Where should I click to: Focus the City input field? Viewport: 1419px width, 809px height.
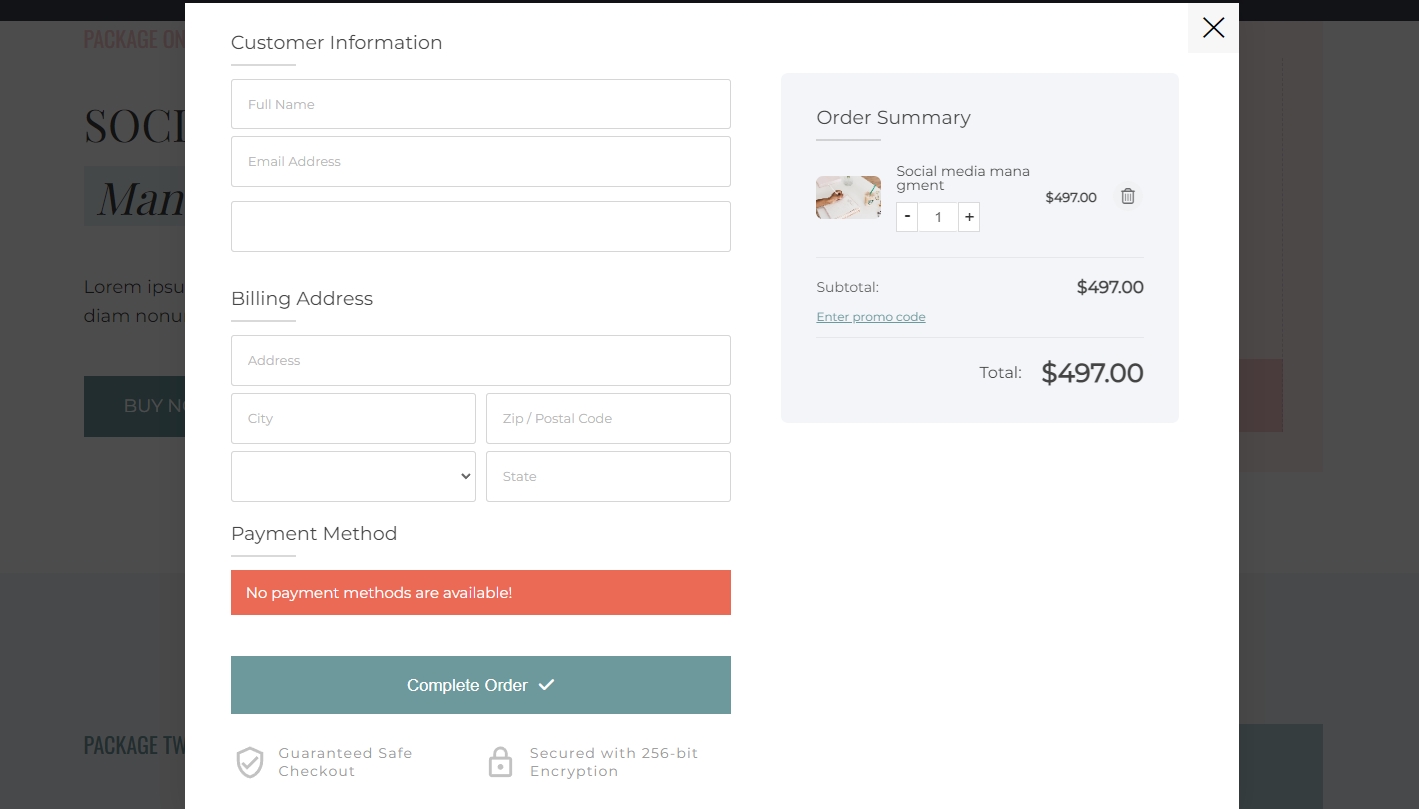tap(353, 419)
